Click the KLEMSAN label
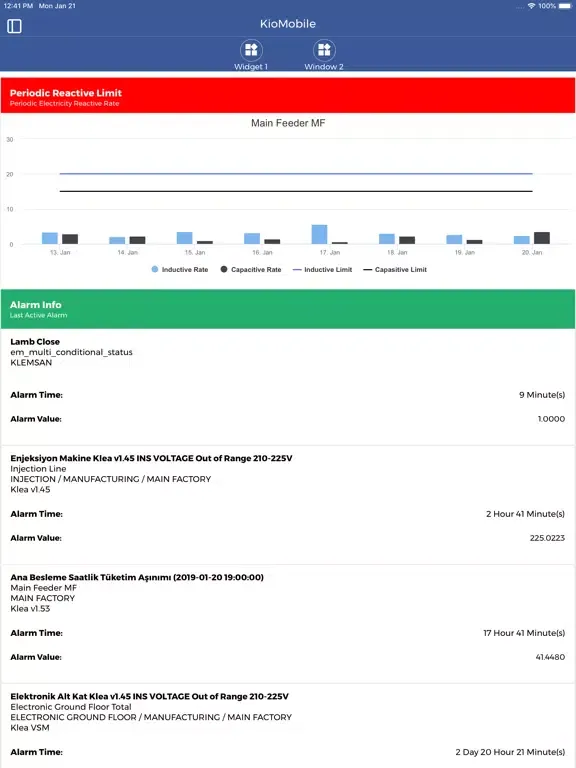Image resolution: width=576 pixels, height=768 pixels. click(31, 362)
